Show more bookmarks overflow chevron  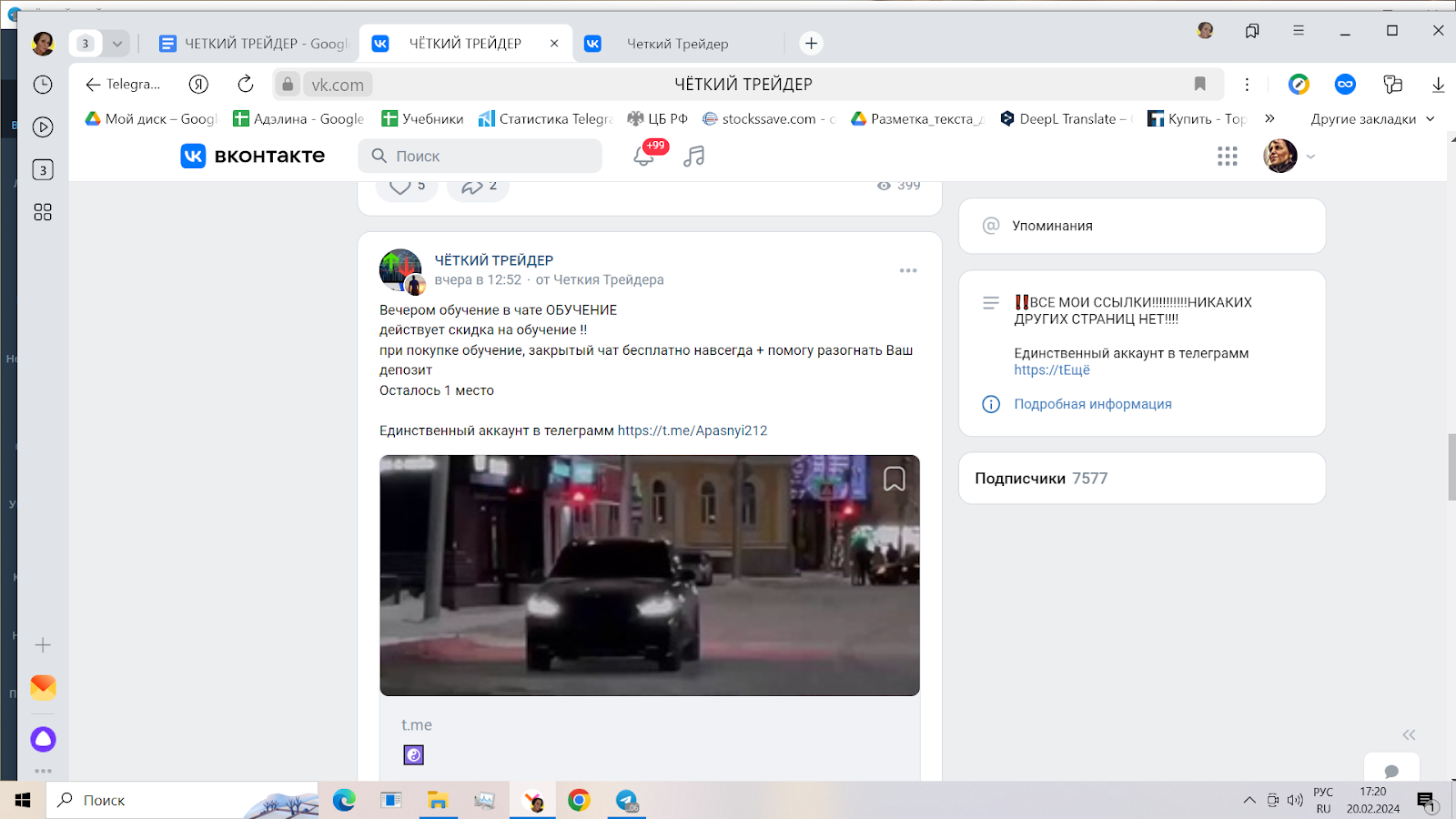(x=1269, y=118)
